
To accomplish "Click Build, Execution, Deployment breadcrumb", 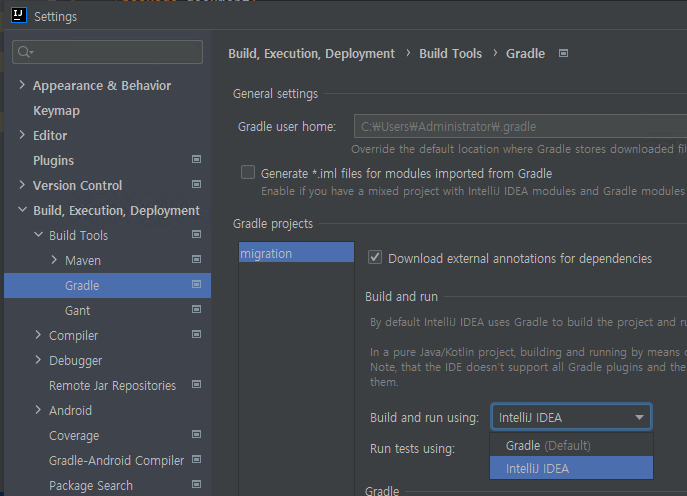I will point(312,53).
